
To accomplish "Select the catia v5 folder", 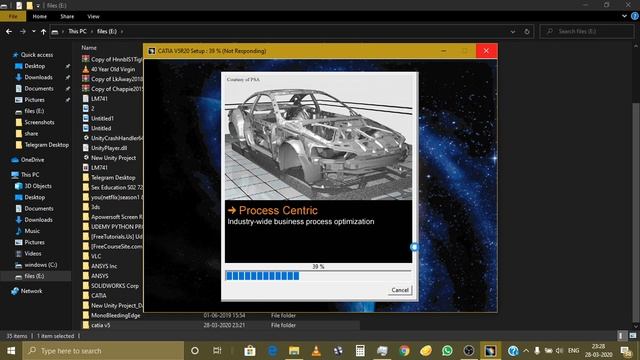I will point(100,325).
